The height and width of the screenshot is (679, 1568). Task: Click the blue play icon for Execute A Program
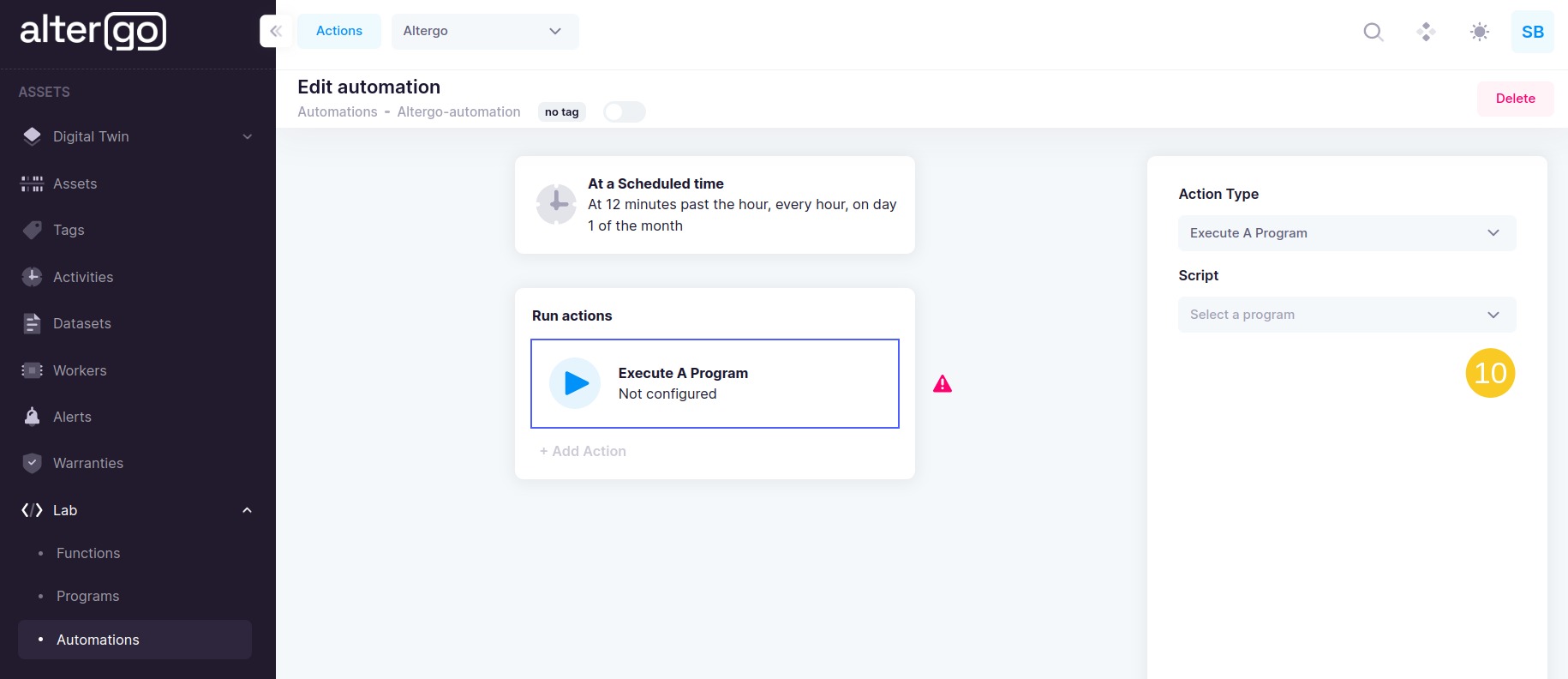(575, 383)
